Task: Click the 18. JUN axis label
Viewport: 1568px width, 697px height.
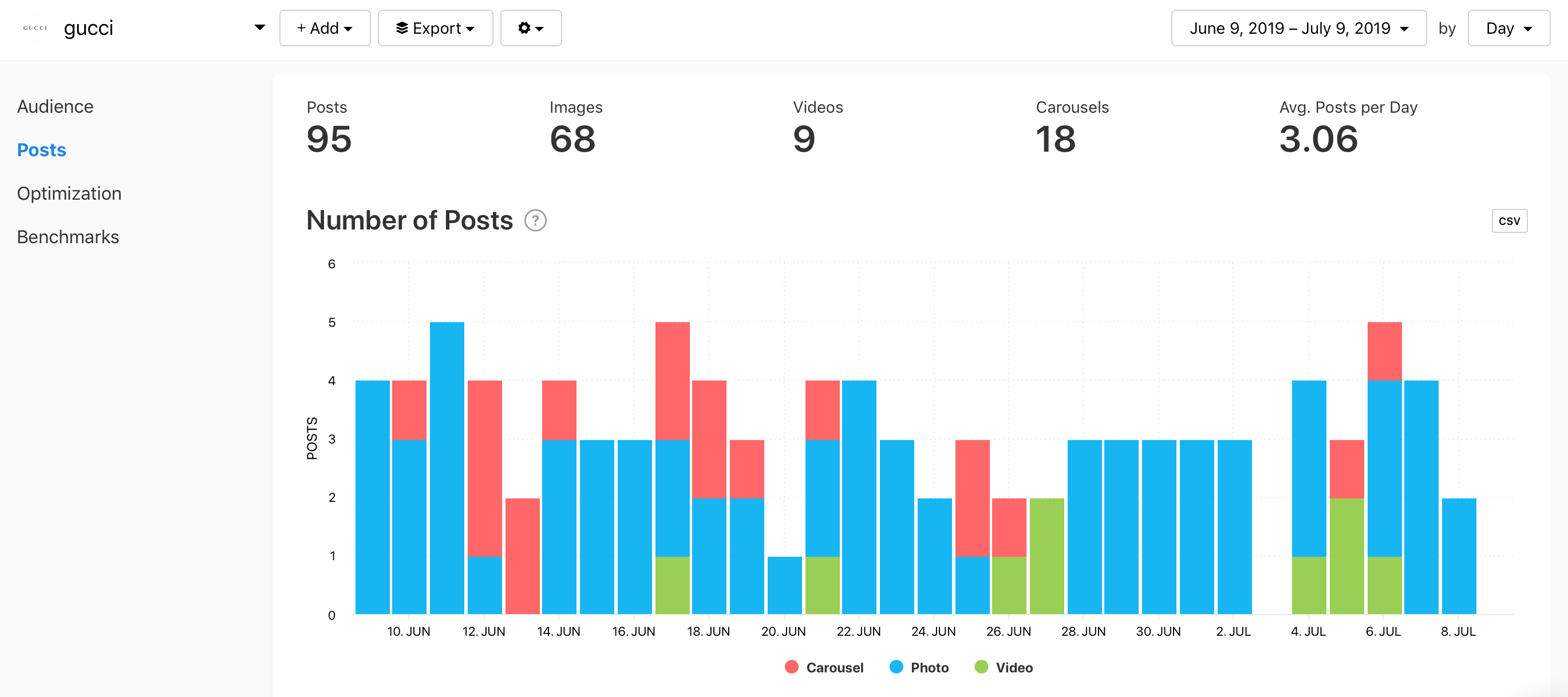Action: [x=709, y=631]
